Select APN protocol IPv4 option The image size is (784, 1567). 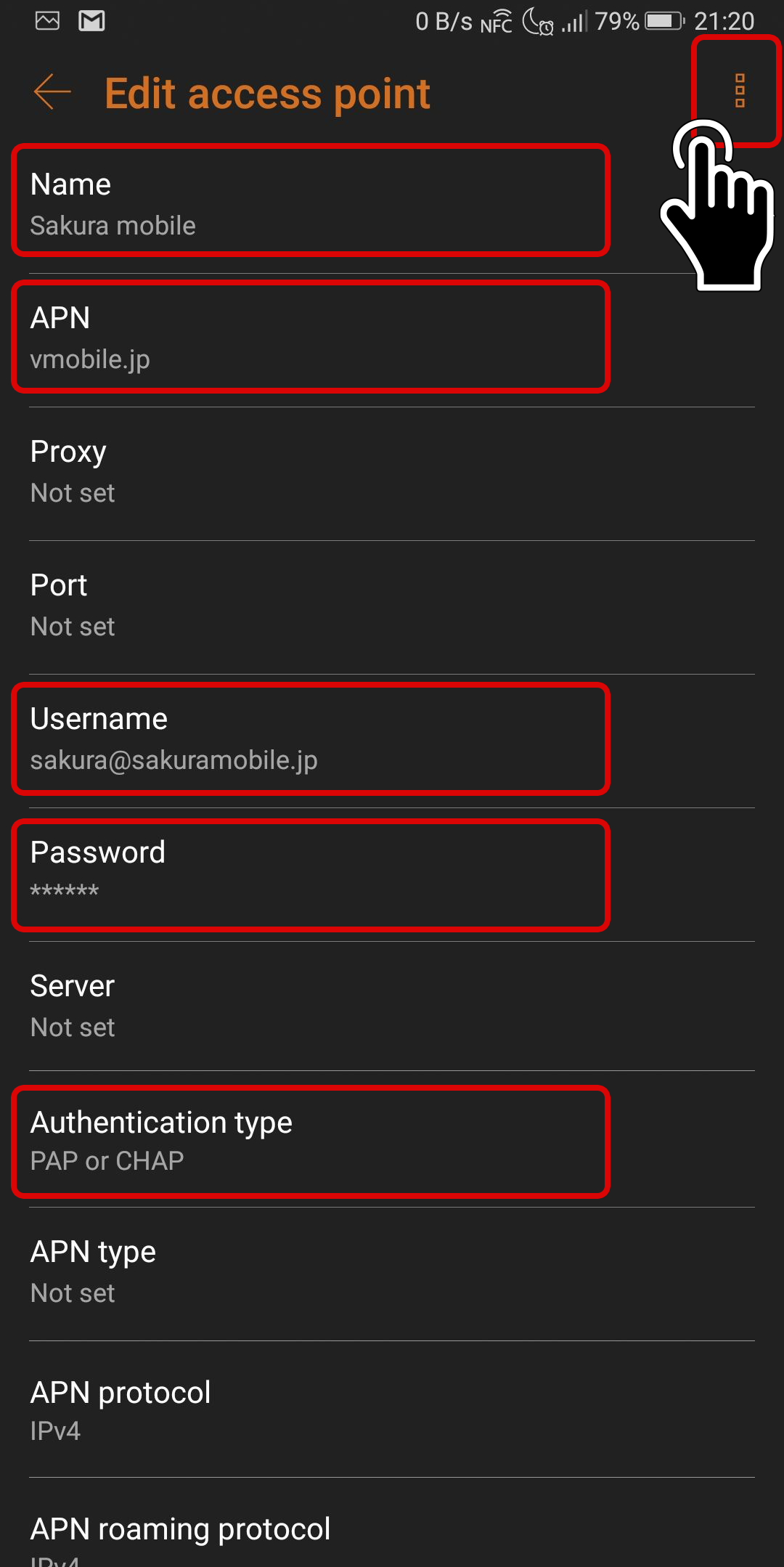(x=392, y=1409)
